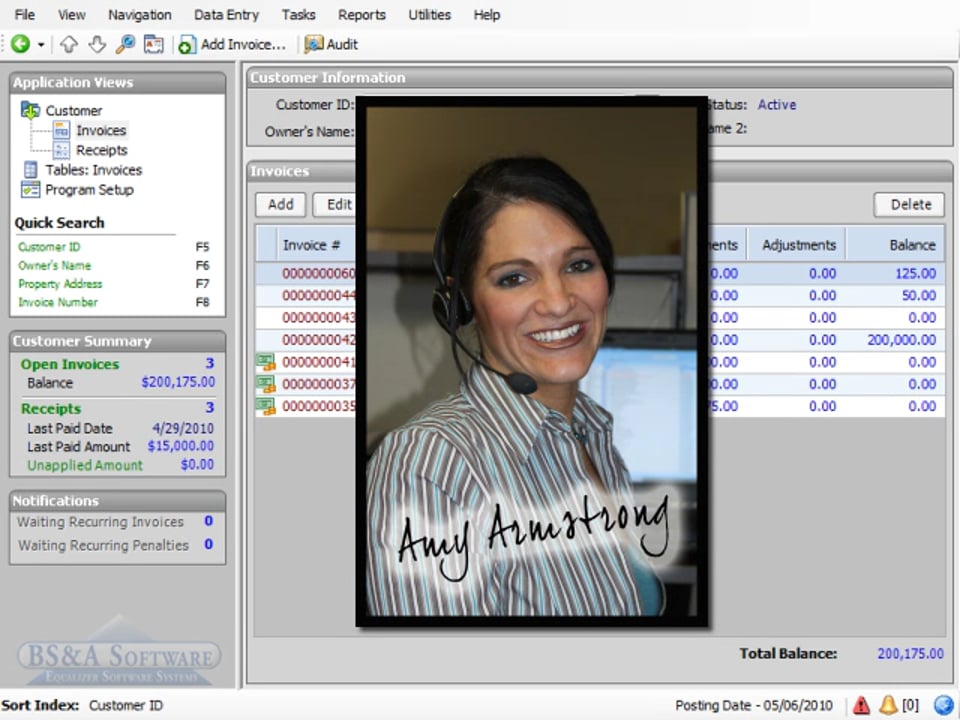Click the Invoices tree node icon
Image resolution: width=960 pixels, height=720 pixels.
(x=61, y=130)
